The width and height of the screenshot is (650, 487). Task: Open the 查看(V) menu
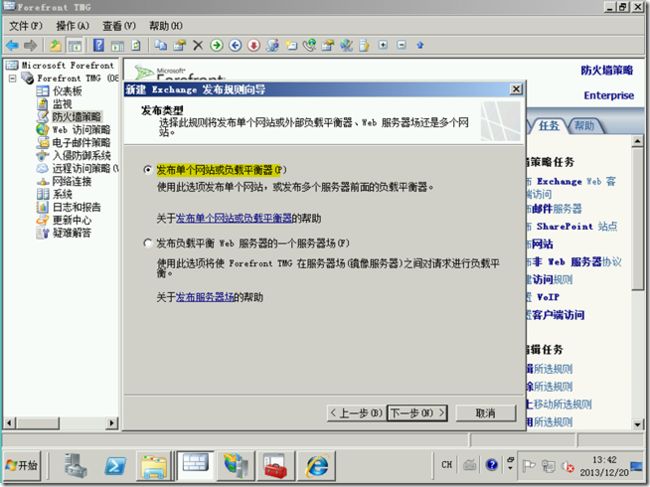(119, 26)
